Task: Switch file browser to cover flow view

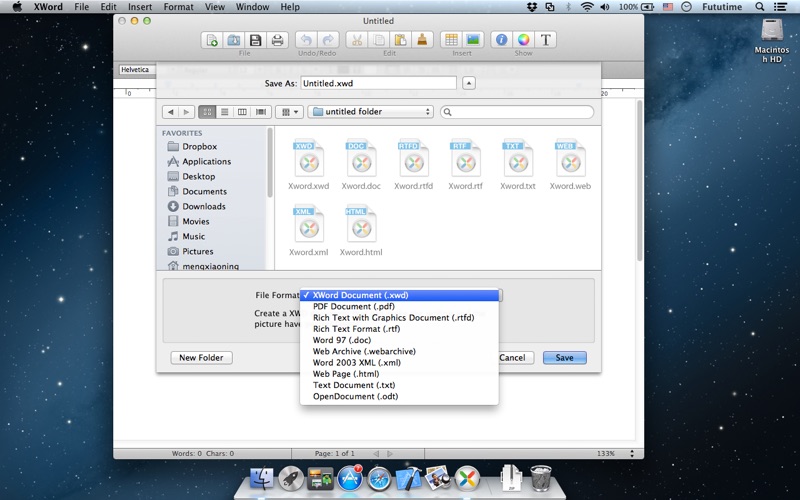Action: (x=261, y=112)
